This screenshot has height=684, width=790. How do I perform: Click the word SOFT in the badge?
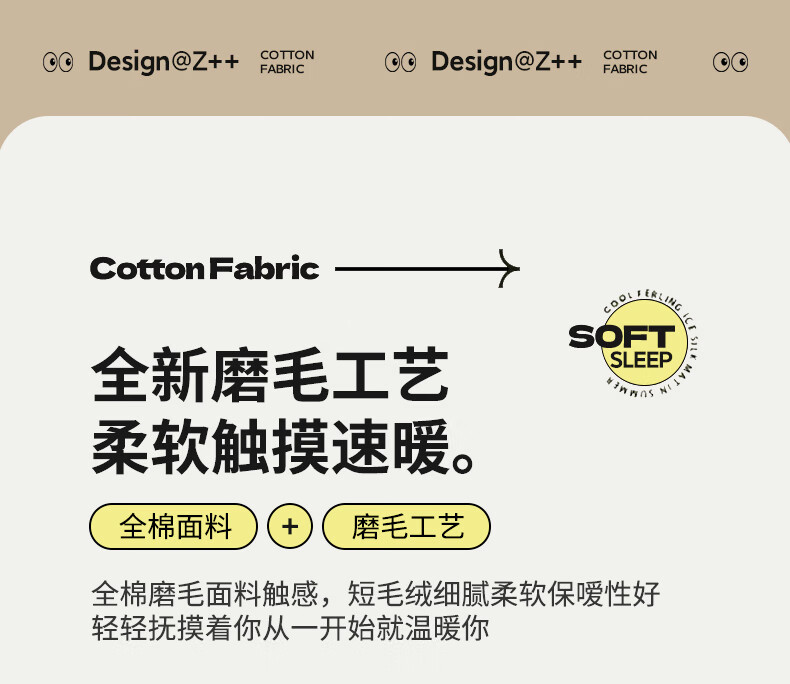coord(620,337)
